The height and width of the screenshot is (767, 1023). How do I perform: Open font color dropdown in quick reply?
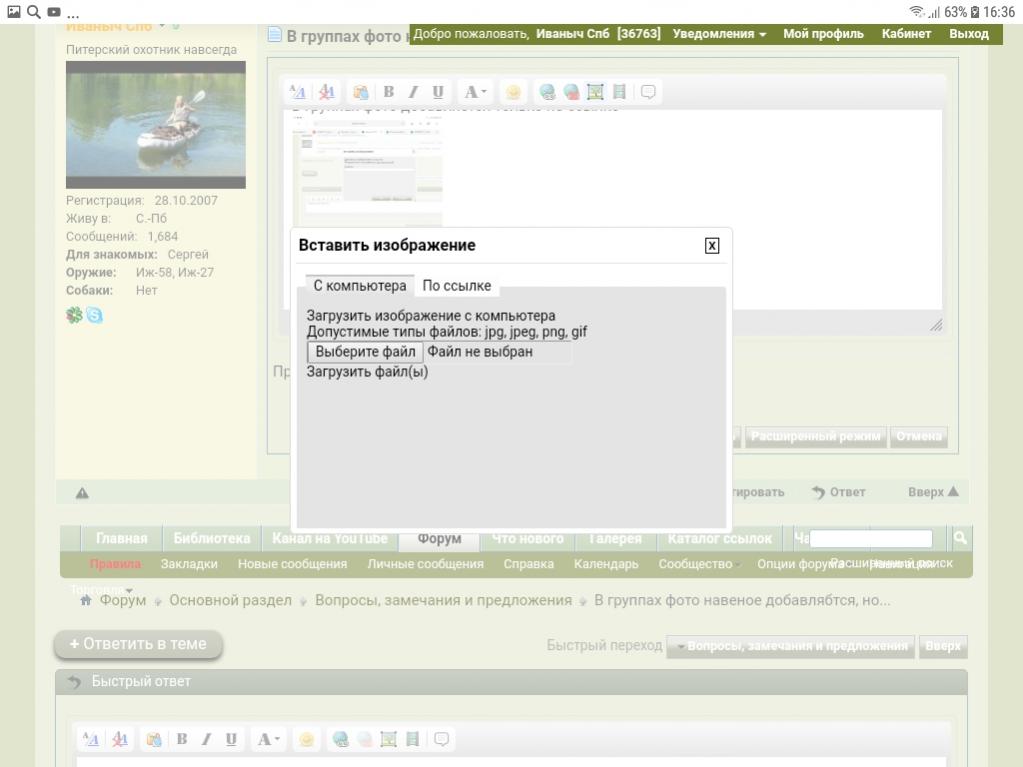(x=266, y=740)
